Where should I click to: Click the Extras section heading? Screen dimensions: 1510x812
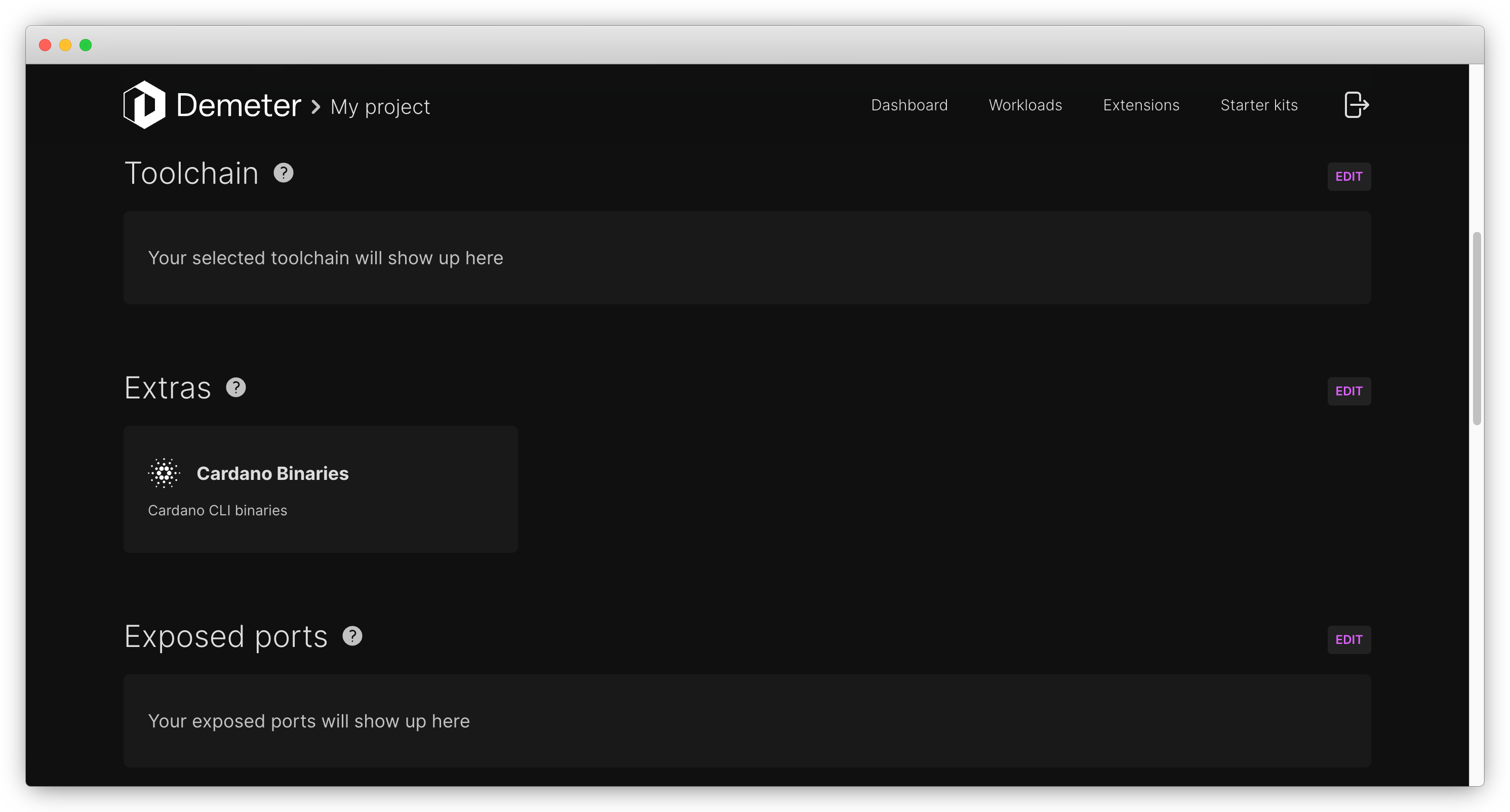tap(168, 388)
